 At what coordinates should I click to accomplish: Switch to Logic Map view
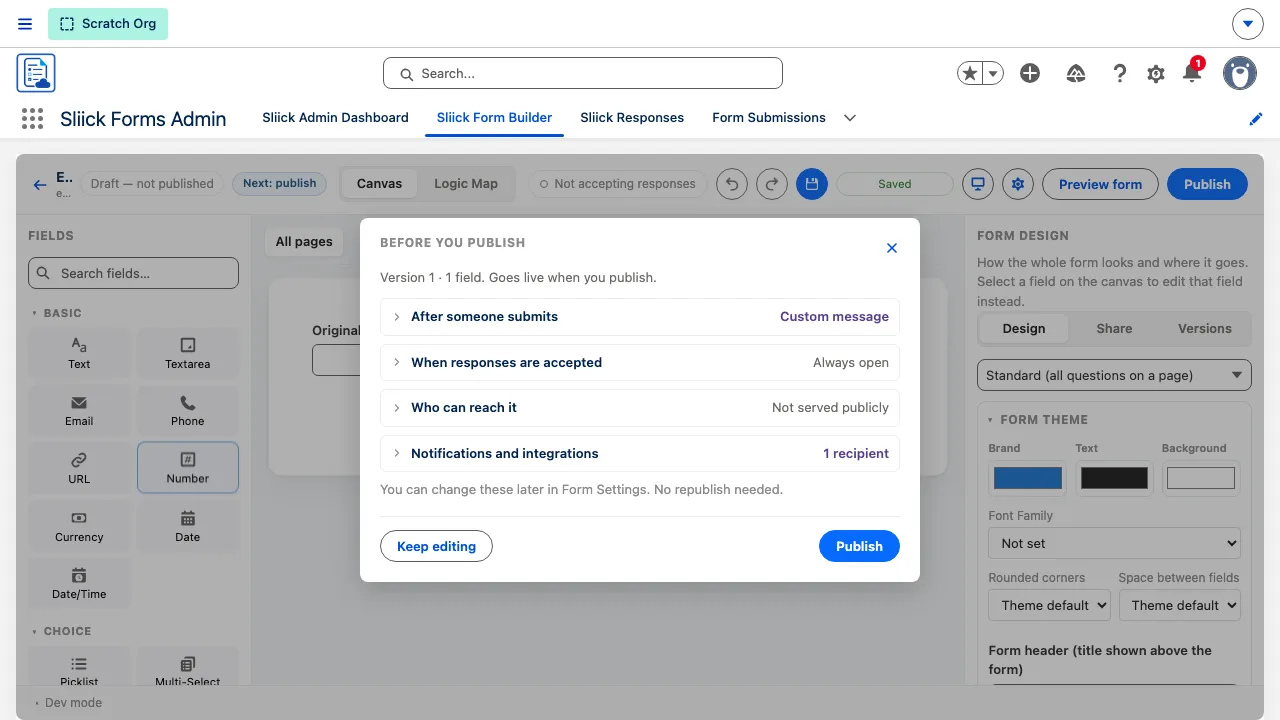pyautogui.click(x=465, y=184)
